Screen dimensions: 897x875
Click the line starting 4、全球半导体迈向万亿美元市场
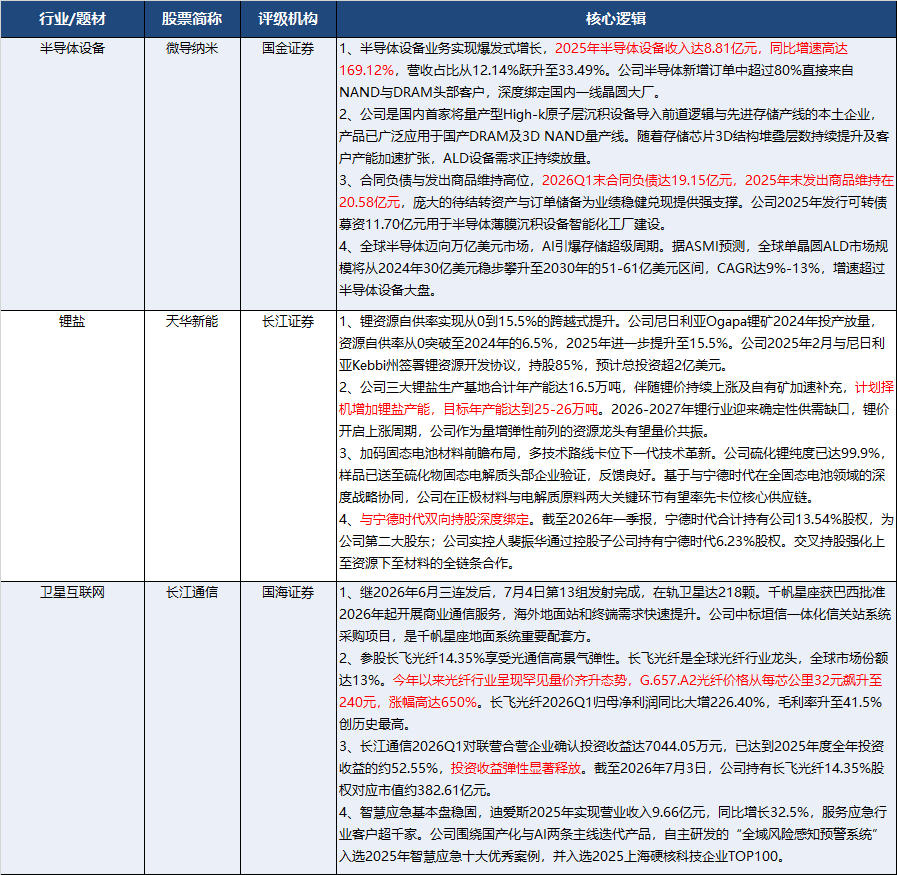pos(613,246)
